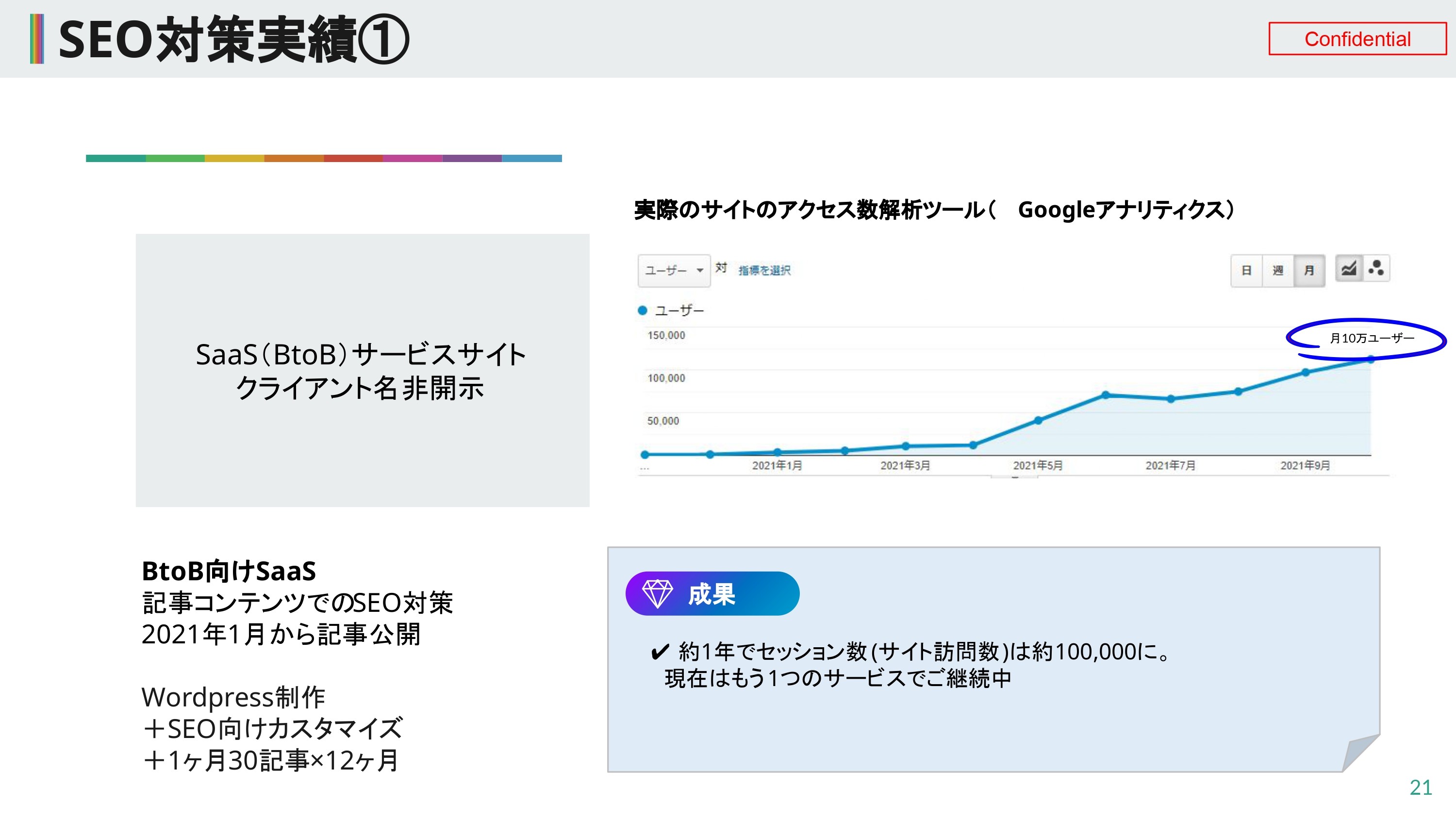The height and width of the screenshot is (819, 1456).
Task: Click the SaaS(BtoB)サービスサイト text box
Action: 363,370
